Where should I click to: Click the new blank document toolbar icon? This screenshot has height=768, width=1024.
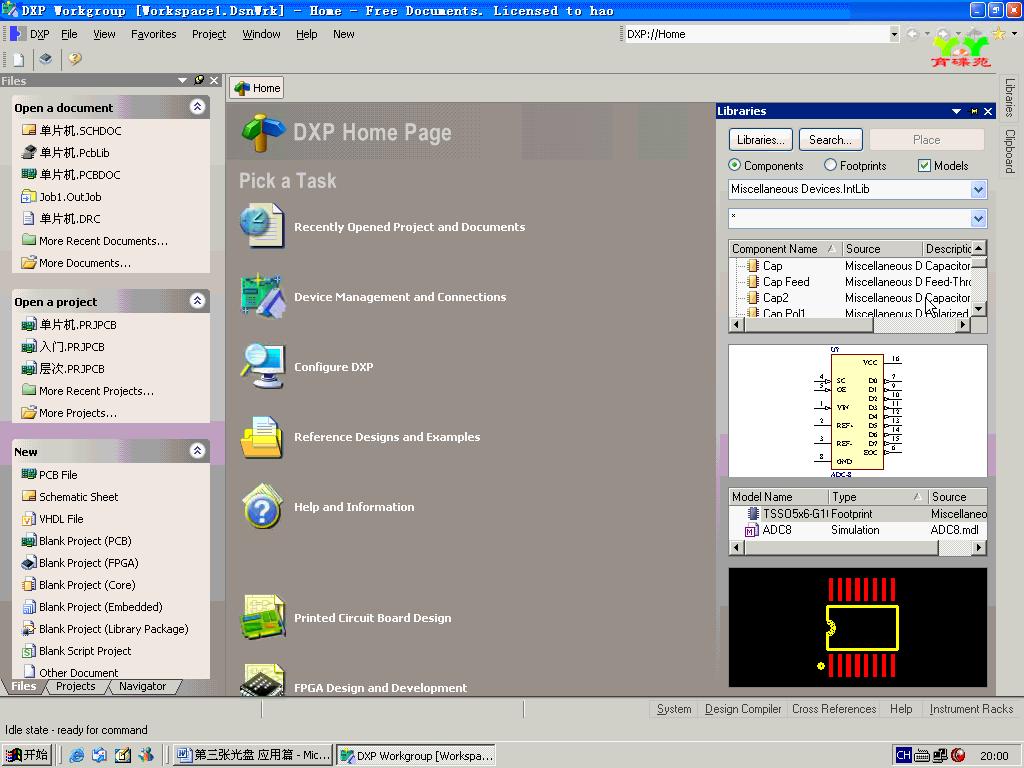click(x=18, y=59)
